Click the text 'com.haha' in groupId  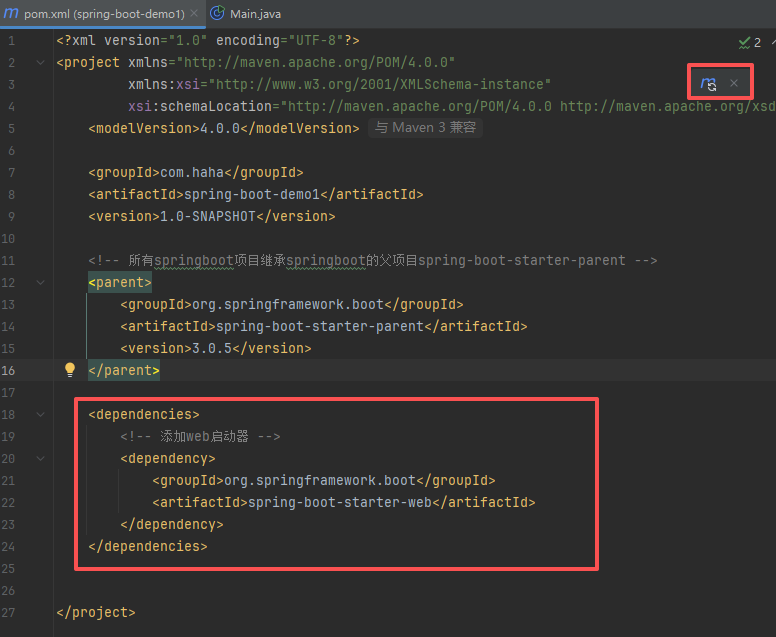[192, 172]
